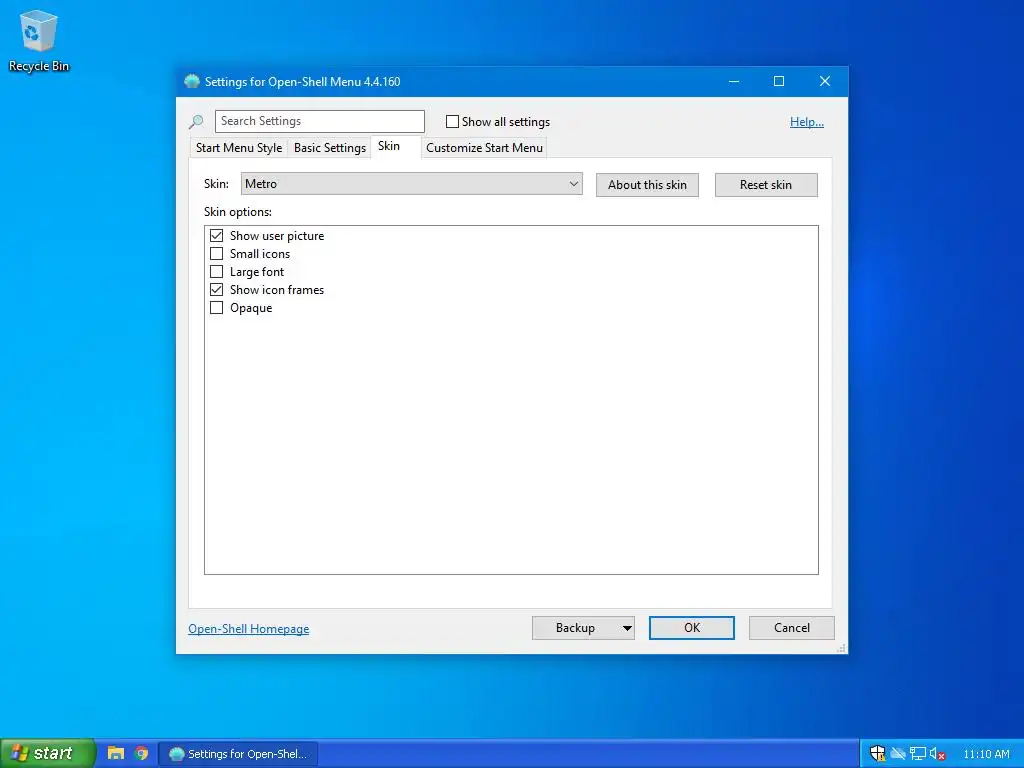
Task: Open the Customize Start Menu tab
Action: click(484, 148)
